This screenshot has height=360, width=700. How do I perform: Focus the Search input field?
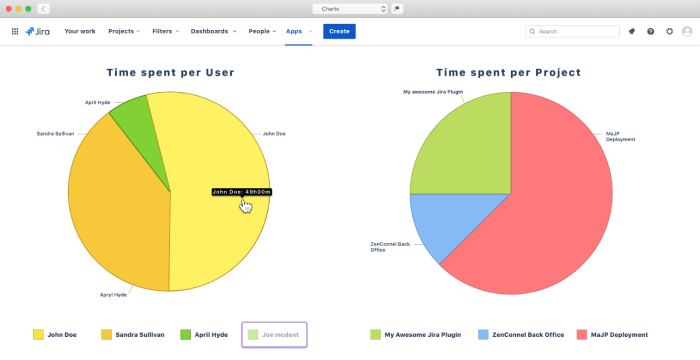[x=572, y=31]
